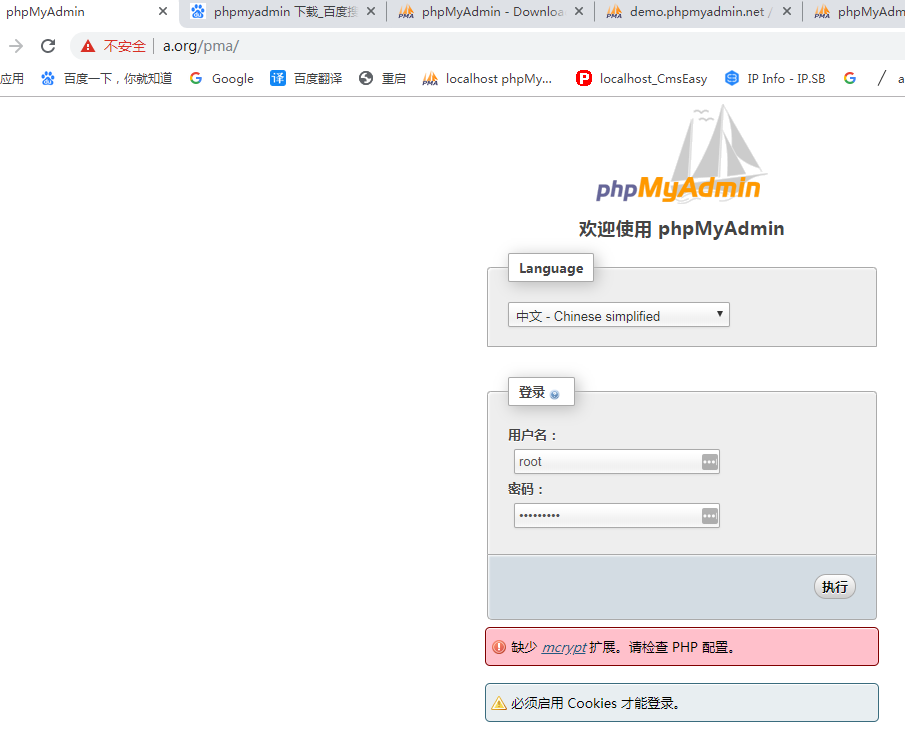This screenshot has width=905, height=731.
Task: Click the Language legend label
Action: [x=551, y=268]
